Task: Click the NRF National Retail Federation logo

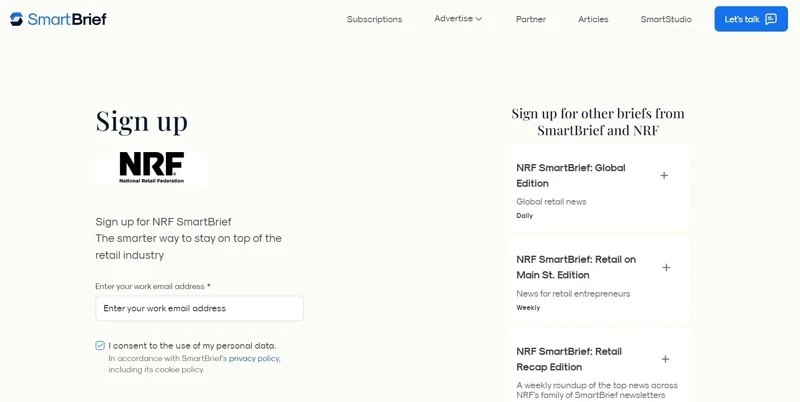Action: [x=152, y=167]
